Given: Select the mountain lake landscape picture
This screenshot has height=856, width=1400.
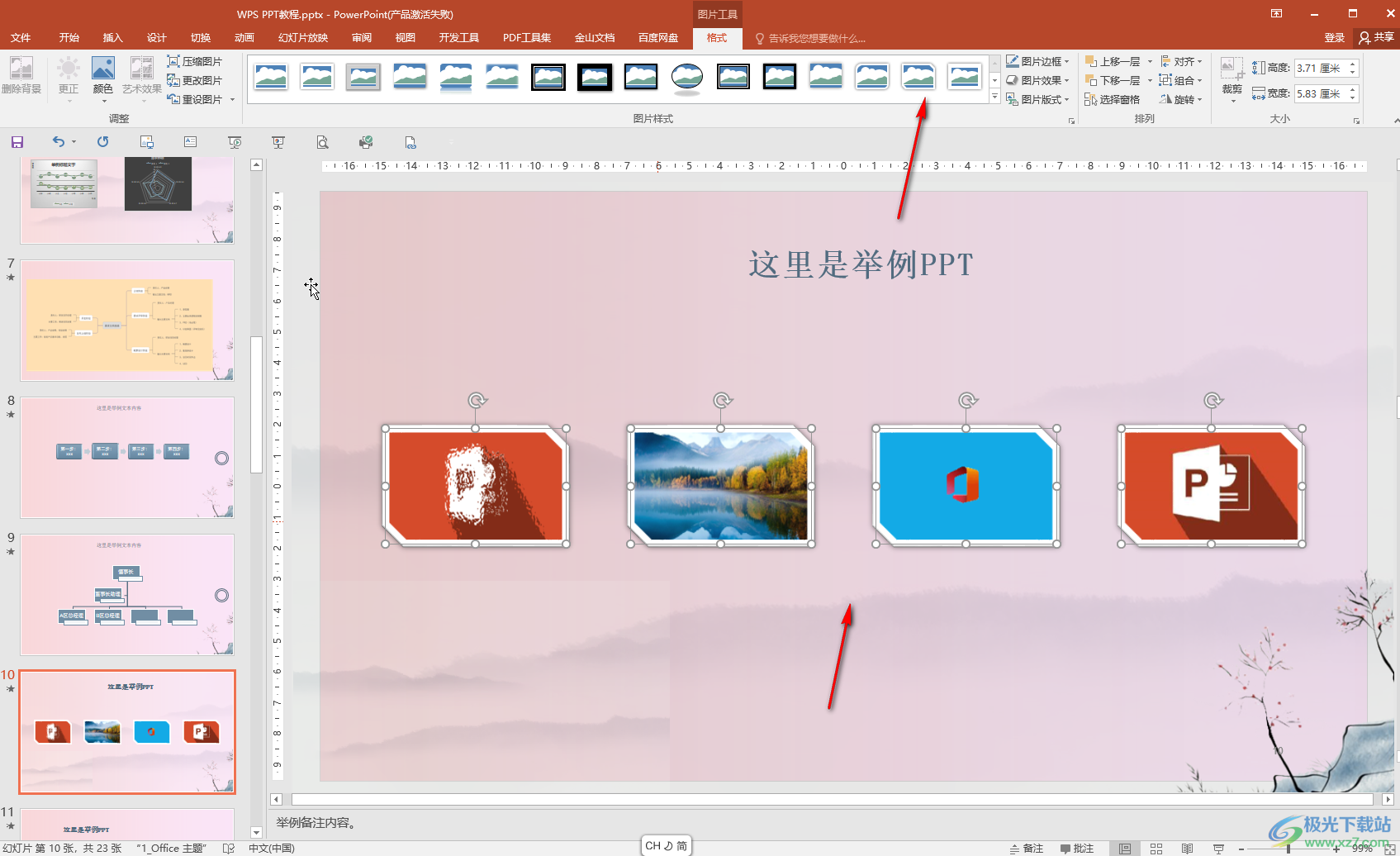Looking at the screenshot, I should [x=720, y=486].
